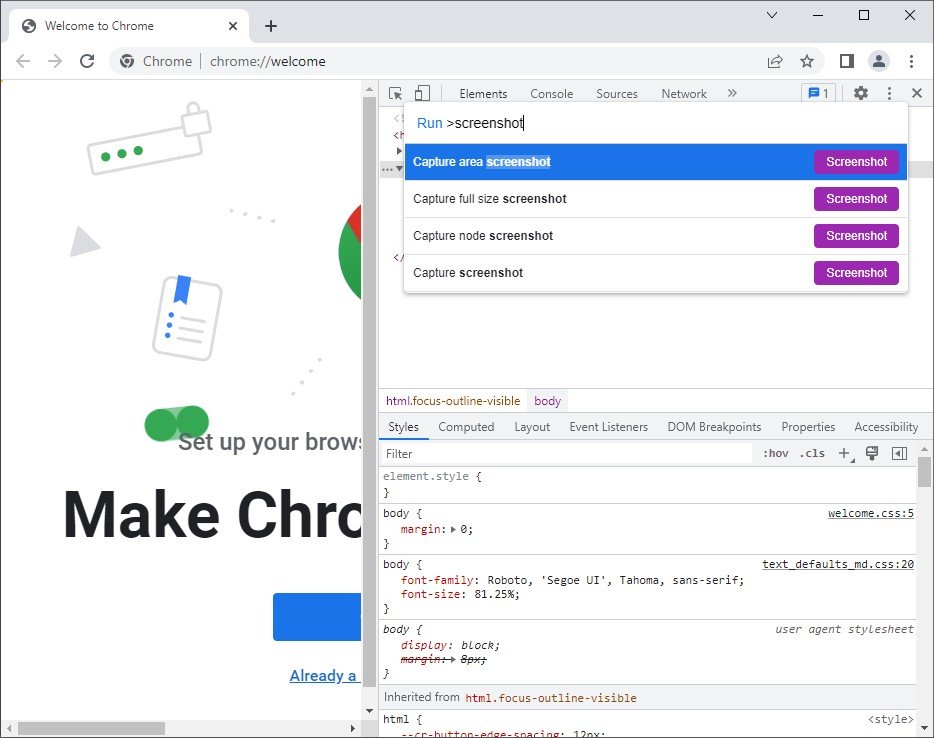Choose Capture full size screenshot
Screen dimensions: 934x738
tap(656, 199)
